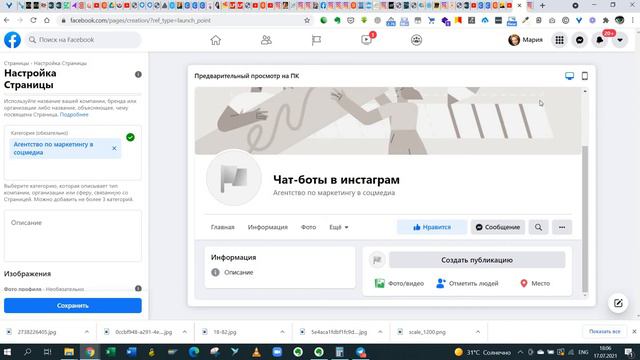
Task: Switch to desktop preview icon
Action: point(569,76)
